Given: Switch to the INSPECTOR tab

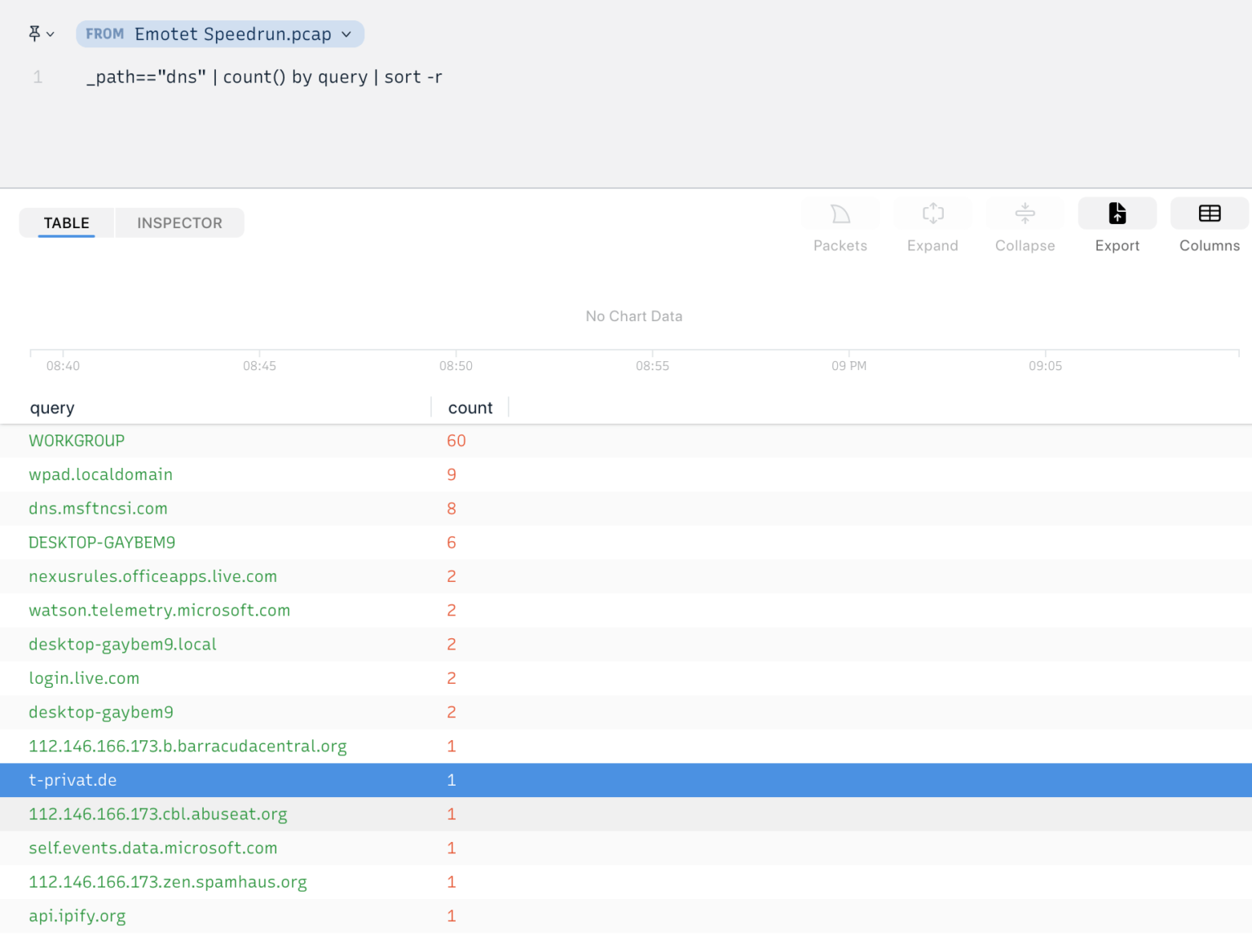Looking at the screenshot, I should click(179, 223).
